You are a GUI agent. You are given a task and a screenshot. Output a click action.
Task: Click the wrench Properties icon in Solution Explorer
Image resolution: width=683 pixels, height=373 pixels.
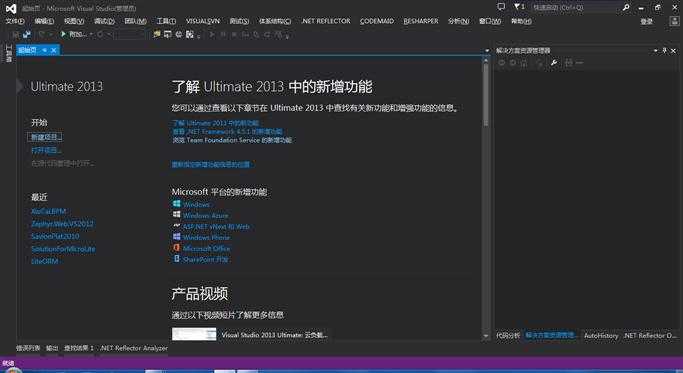(554, 63)
